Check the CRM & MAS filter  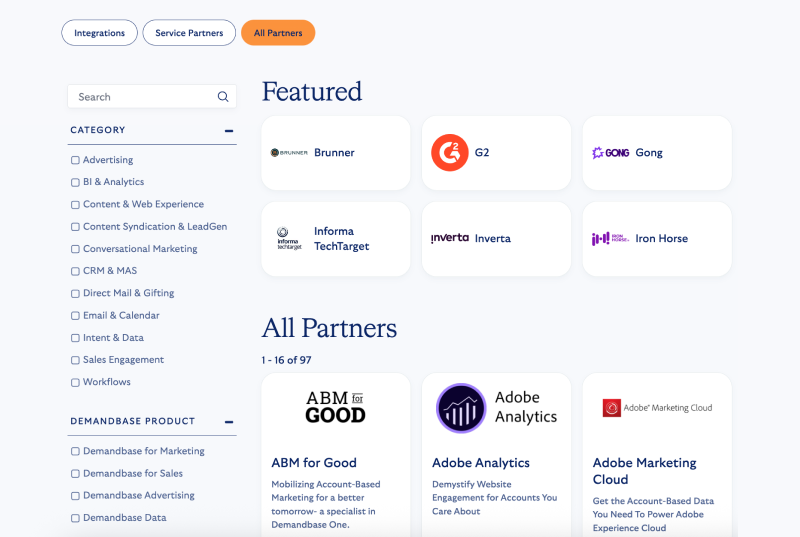click(75, 271)
